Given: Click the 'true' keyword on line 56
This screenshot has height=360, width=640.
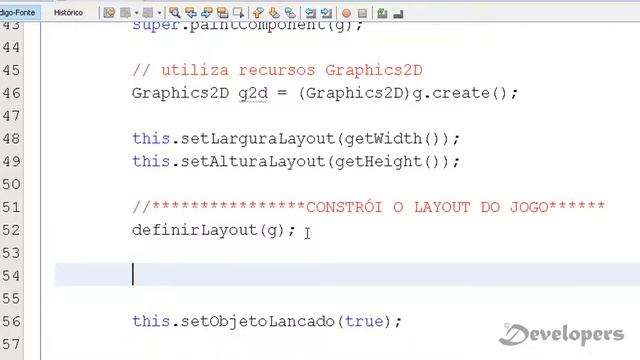Looking at the screenshot, I should (364, 322).
